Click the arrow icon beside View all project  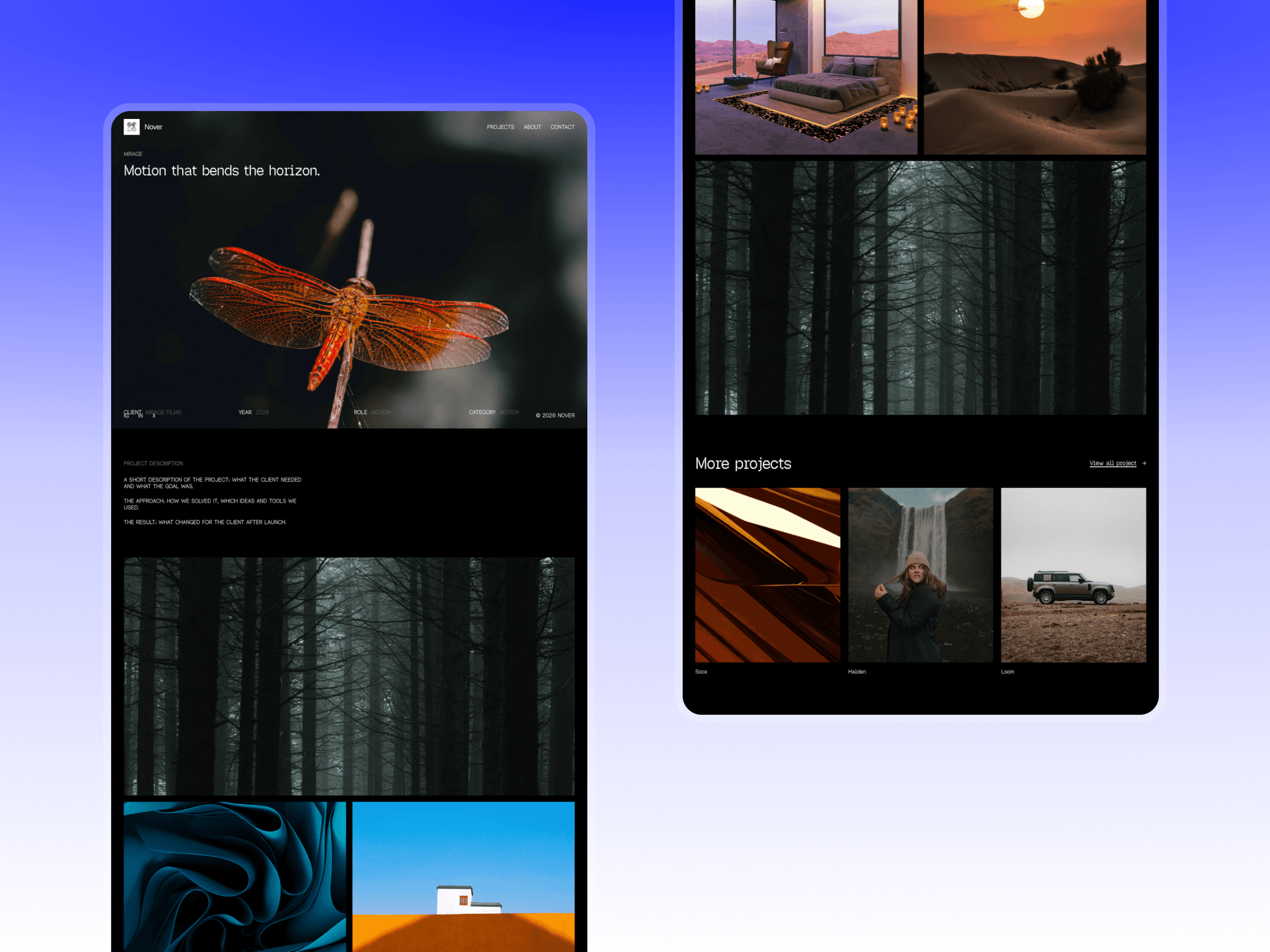point(1143,463)
